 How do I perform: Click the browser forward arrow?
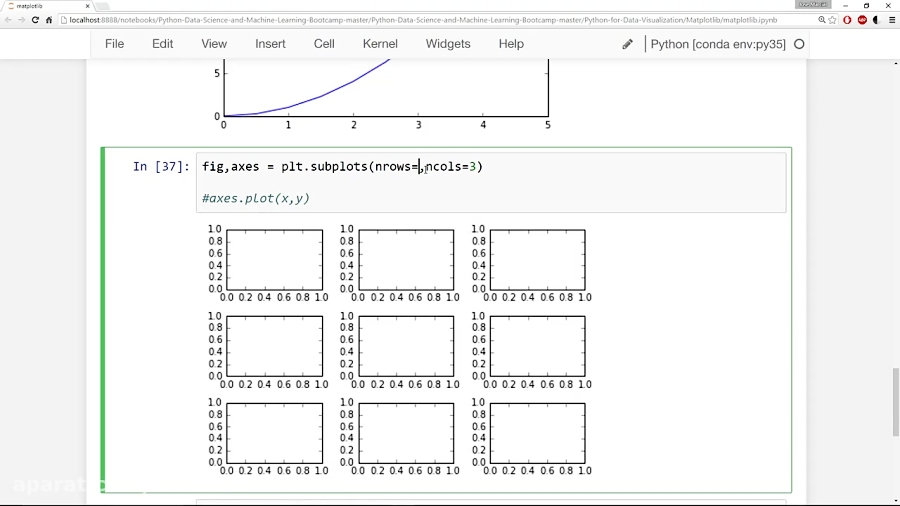click(21, 20)
